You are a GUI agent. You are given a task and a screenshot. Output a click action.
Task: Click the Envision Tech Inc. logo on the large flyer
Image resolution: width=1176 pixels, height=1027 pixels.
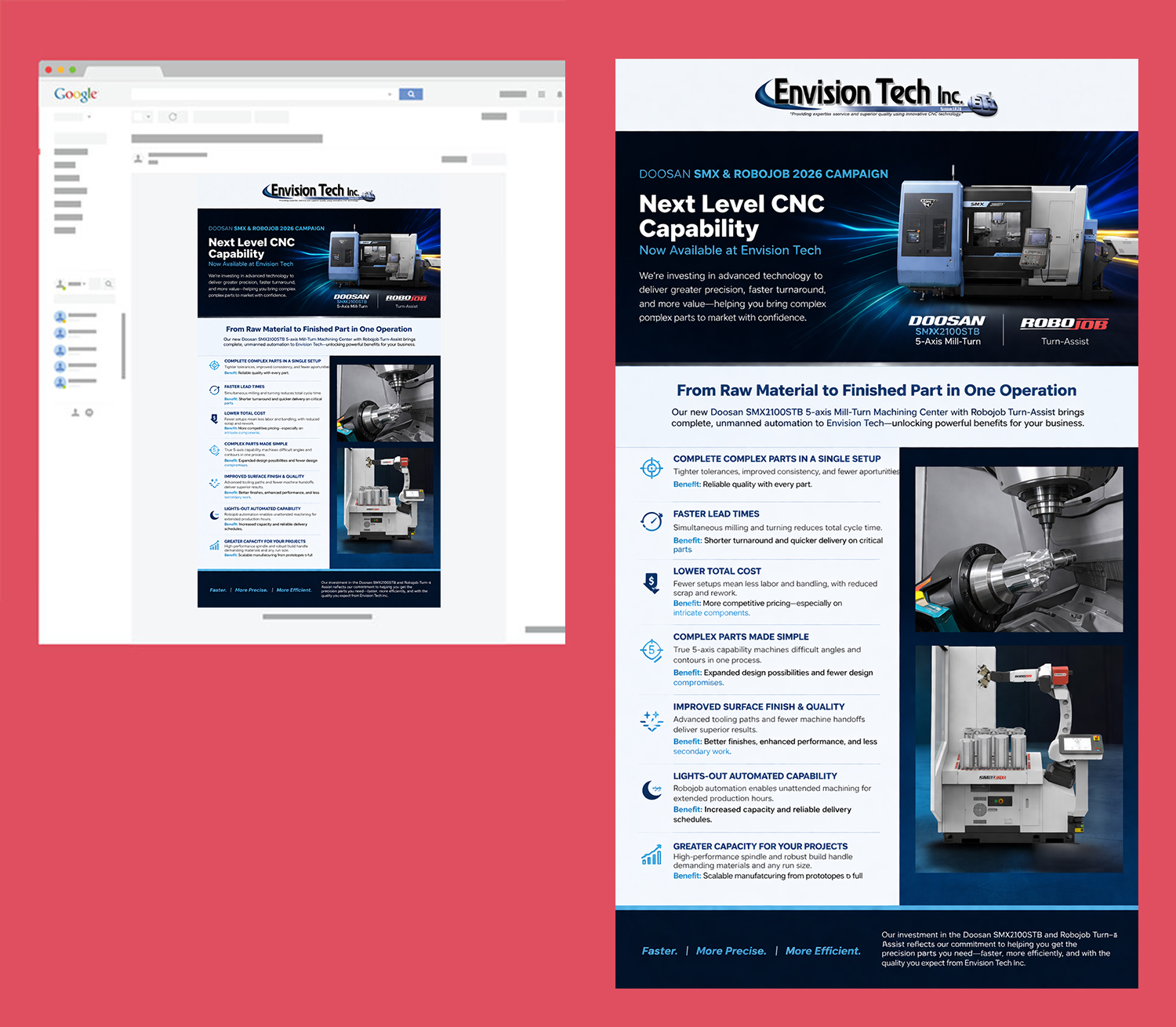pos(877,97)
